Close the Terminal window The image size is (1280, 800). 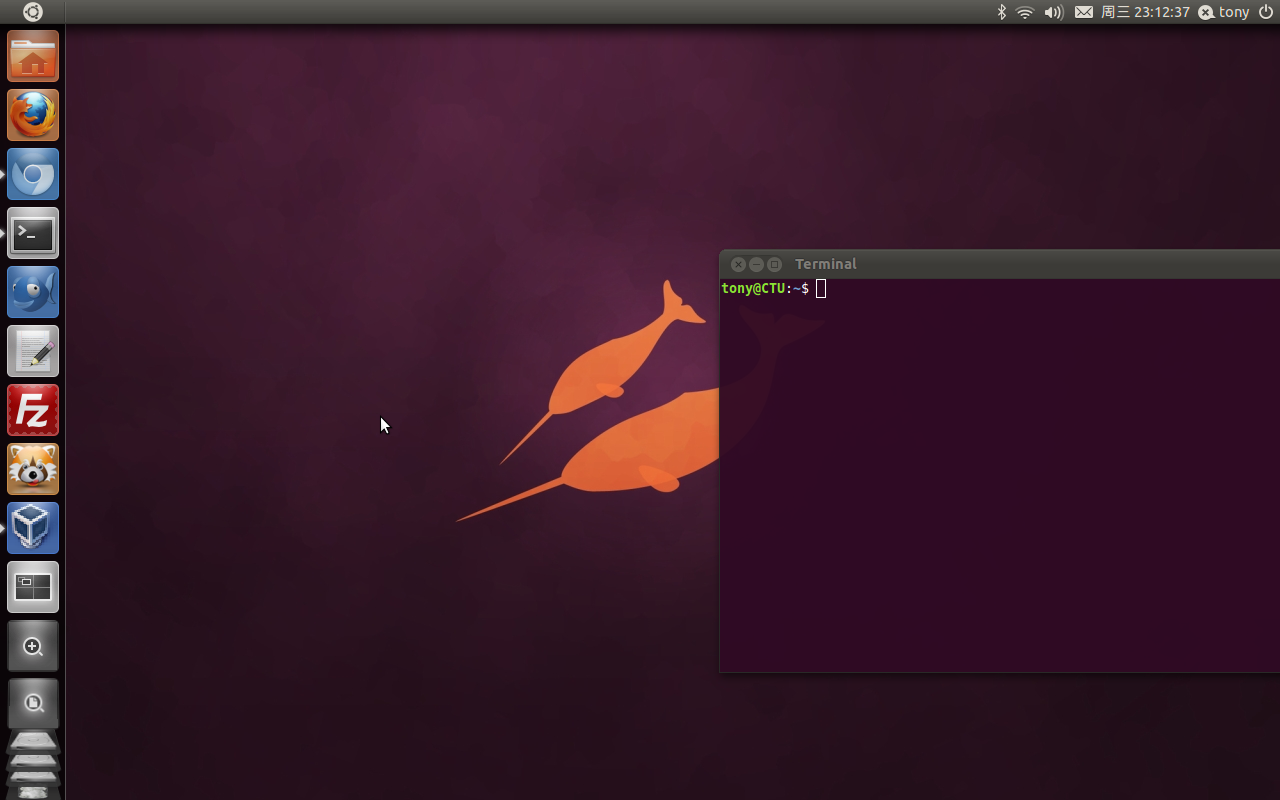(738, 264)
